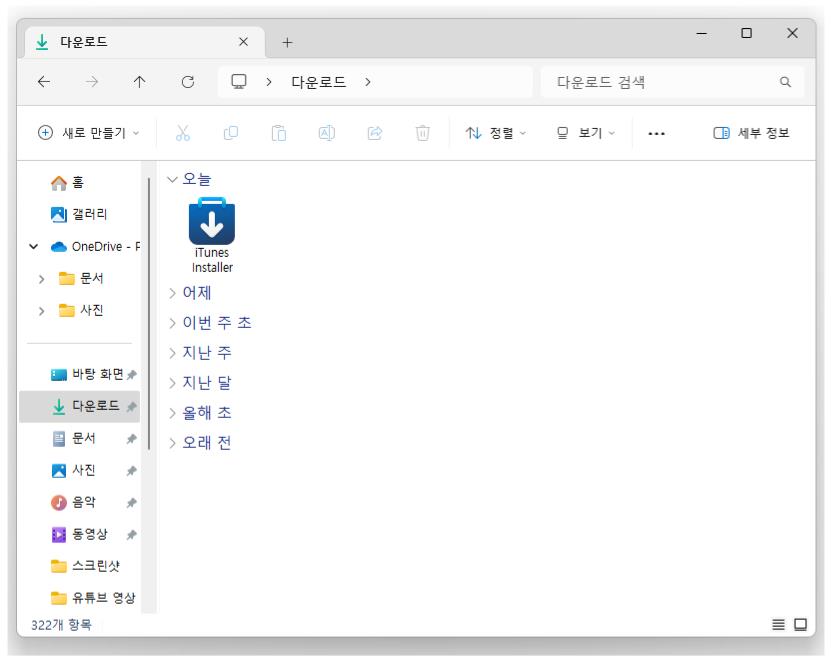This screenshot has height=661, width=831.
Task: Select the 다운로드 window tab
Action: [x=143, y=42]
